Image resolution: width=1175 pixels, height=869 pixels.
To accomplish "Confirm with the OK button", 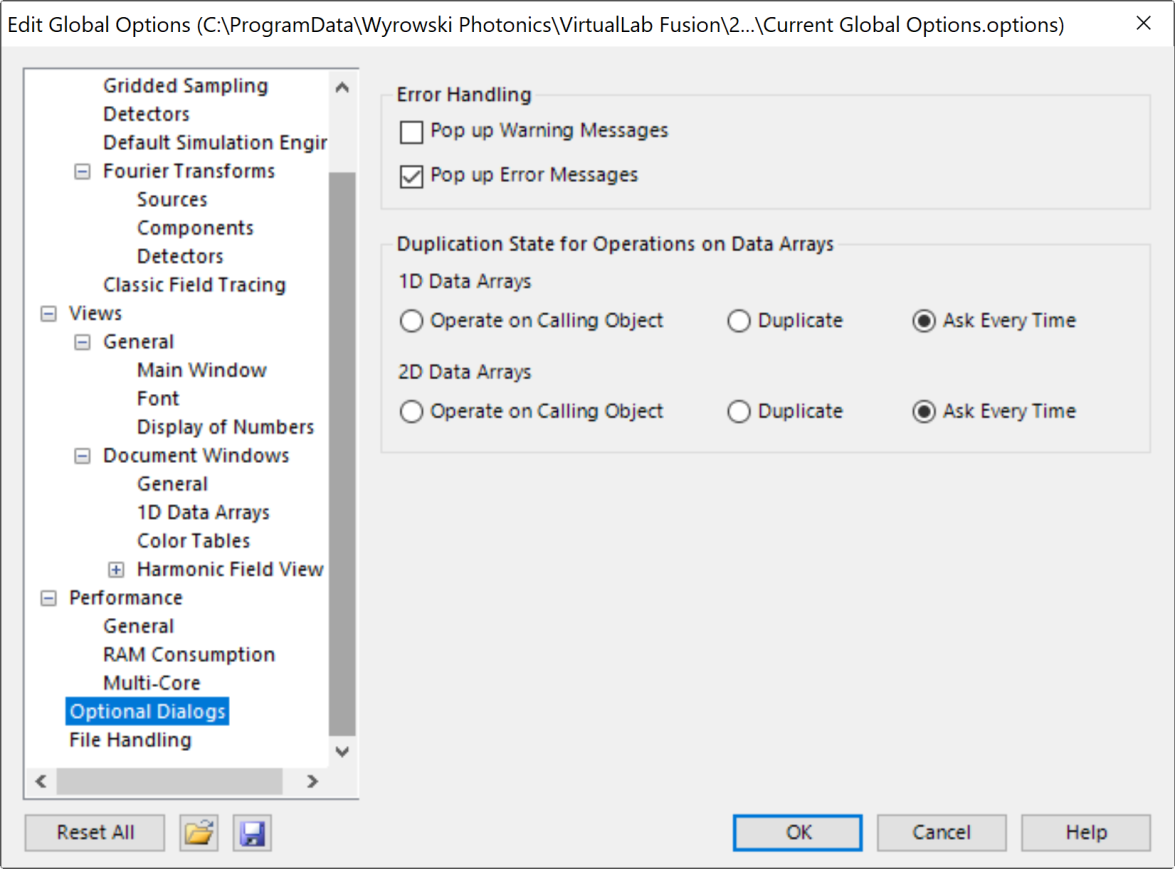I will click(x=797, y=832).
